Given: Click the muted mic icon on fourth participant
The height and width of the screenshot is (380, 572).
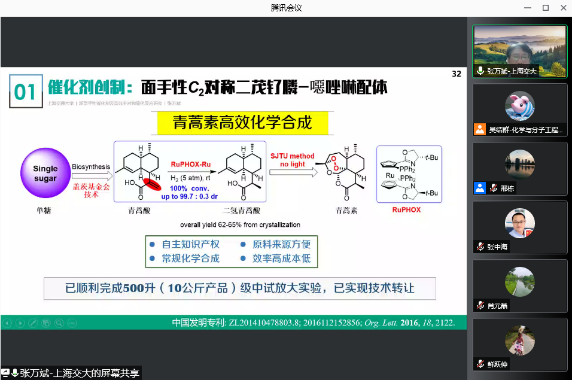Looking at the screenshot, I should pos(480,247).
